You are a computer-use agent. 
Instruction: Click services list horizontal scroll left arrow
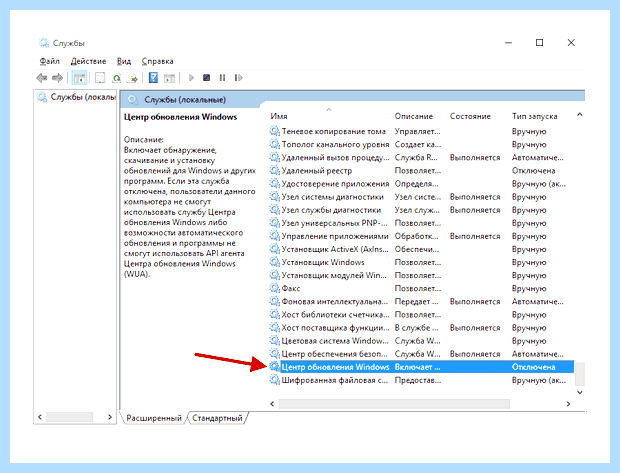point(272,404)
